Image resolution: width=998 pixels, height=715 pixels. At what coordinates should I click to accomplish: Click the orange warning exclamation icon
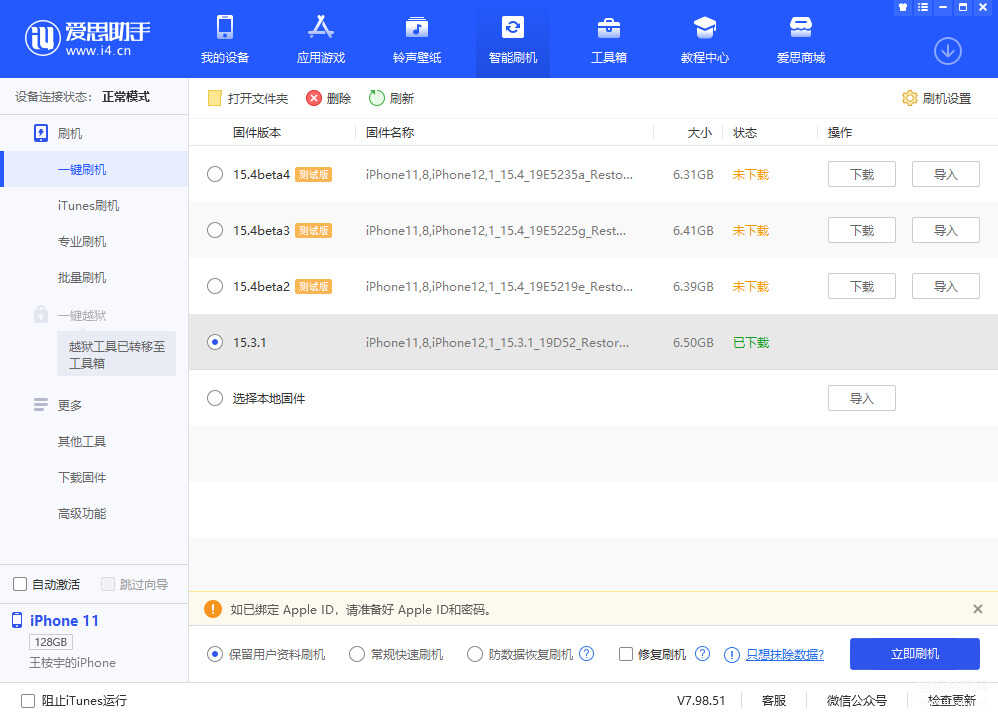pyautogui.click(x=213, y=609)
